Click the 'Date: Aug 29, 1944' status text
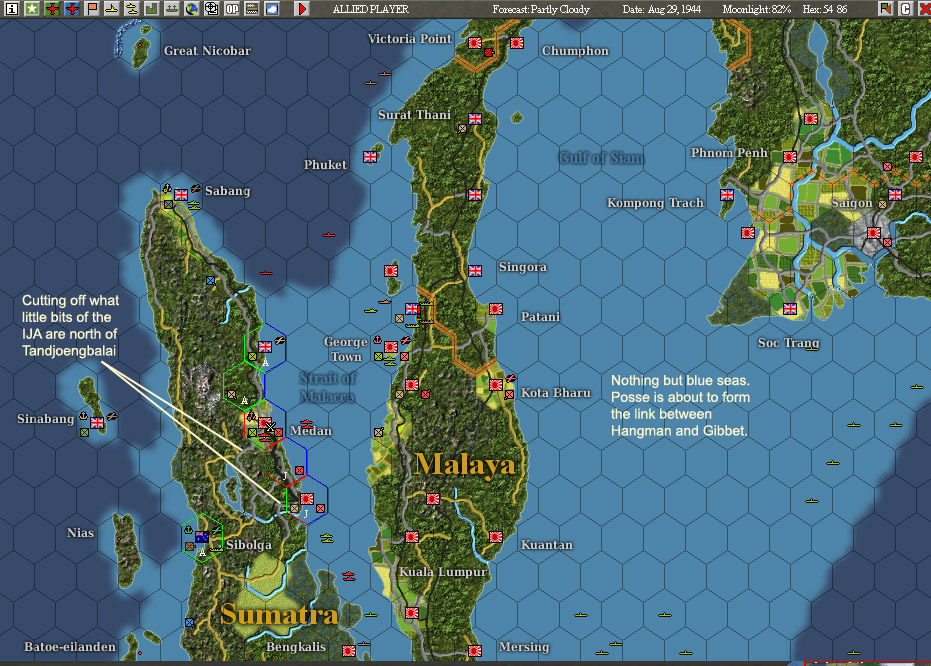Image resolution: width=931 pixels, height=666 pixels. click(661, 9)
